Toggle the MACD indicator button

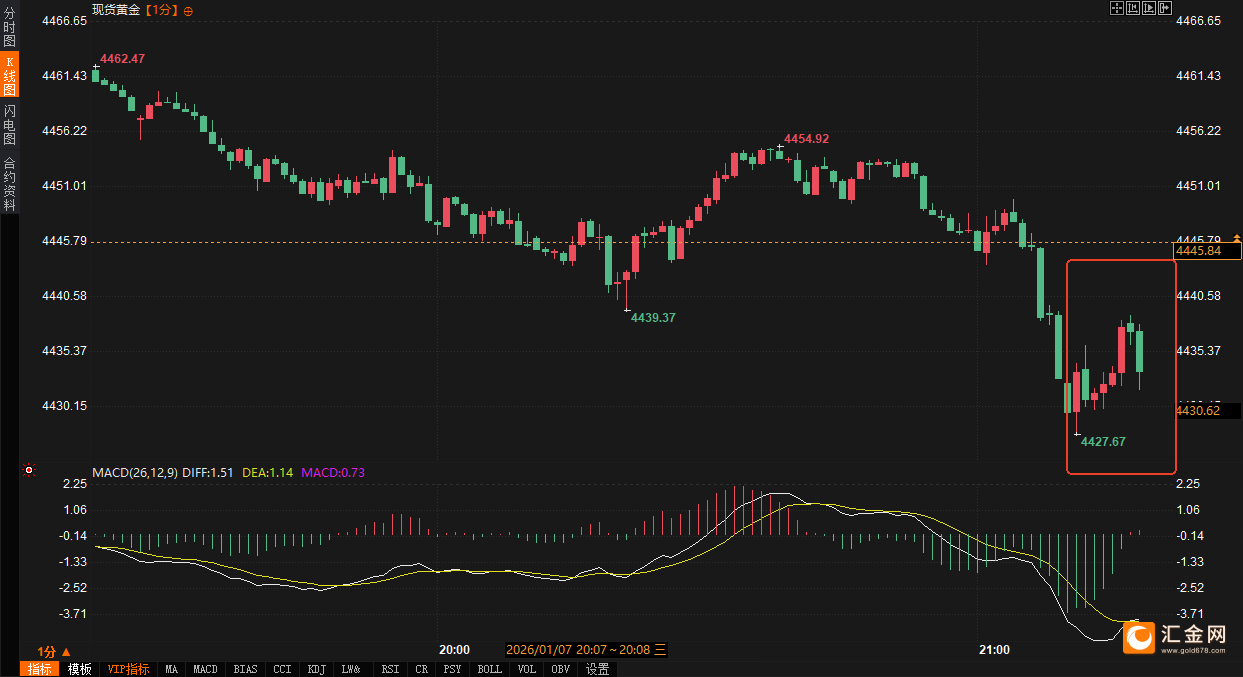point(205,669)
